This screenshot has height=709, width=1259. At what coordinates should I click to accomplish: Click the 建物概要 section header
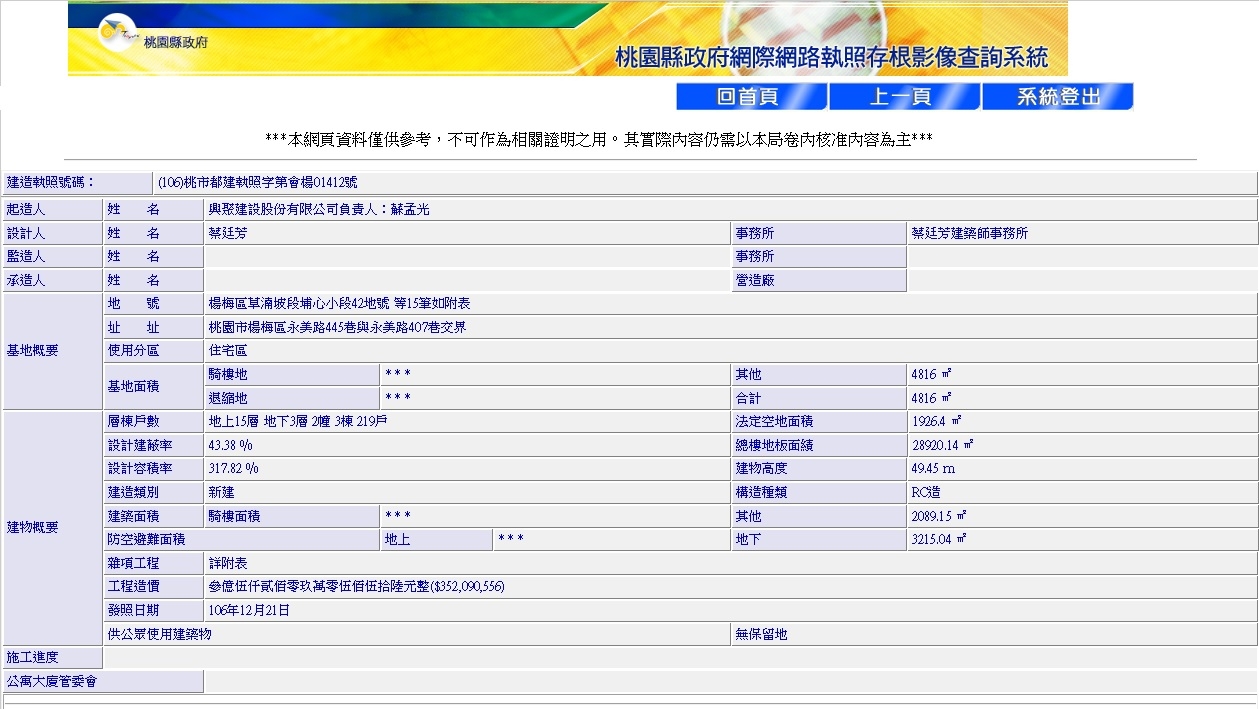(52, 527)
